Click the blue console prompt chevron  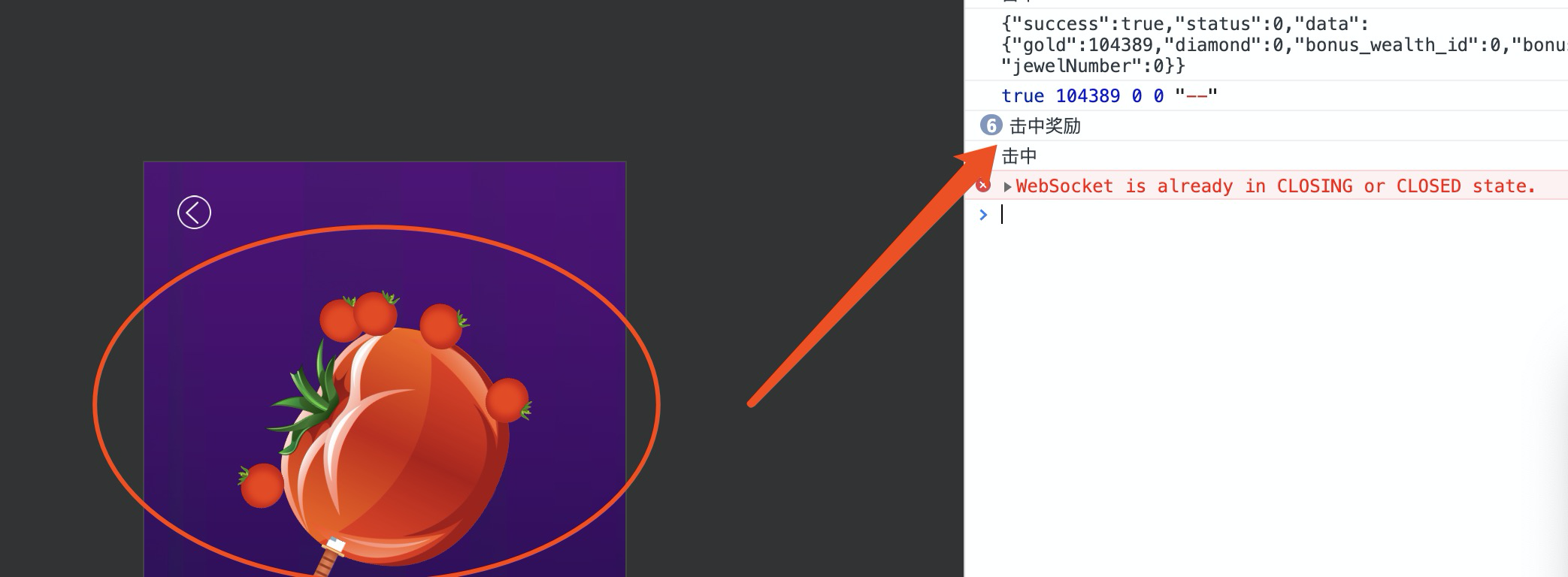coord(983,215)
